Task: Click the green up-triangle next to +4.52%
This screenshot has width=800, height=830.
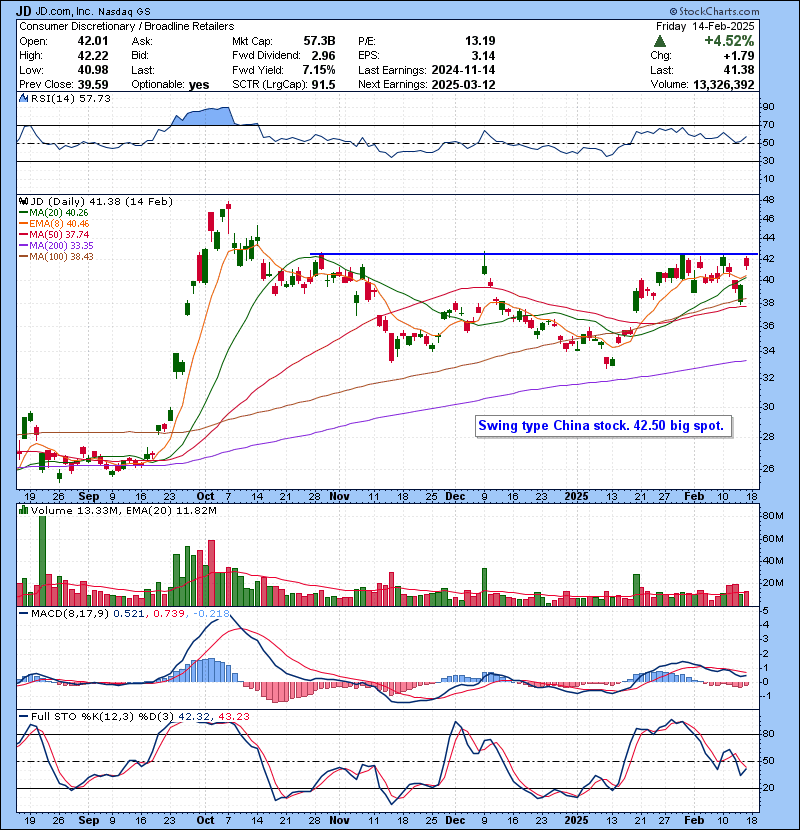Action: (x=660, y=41)
